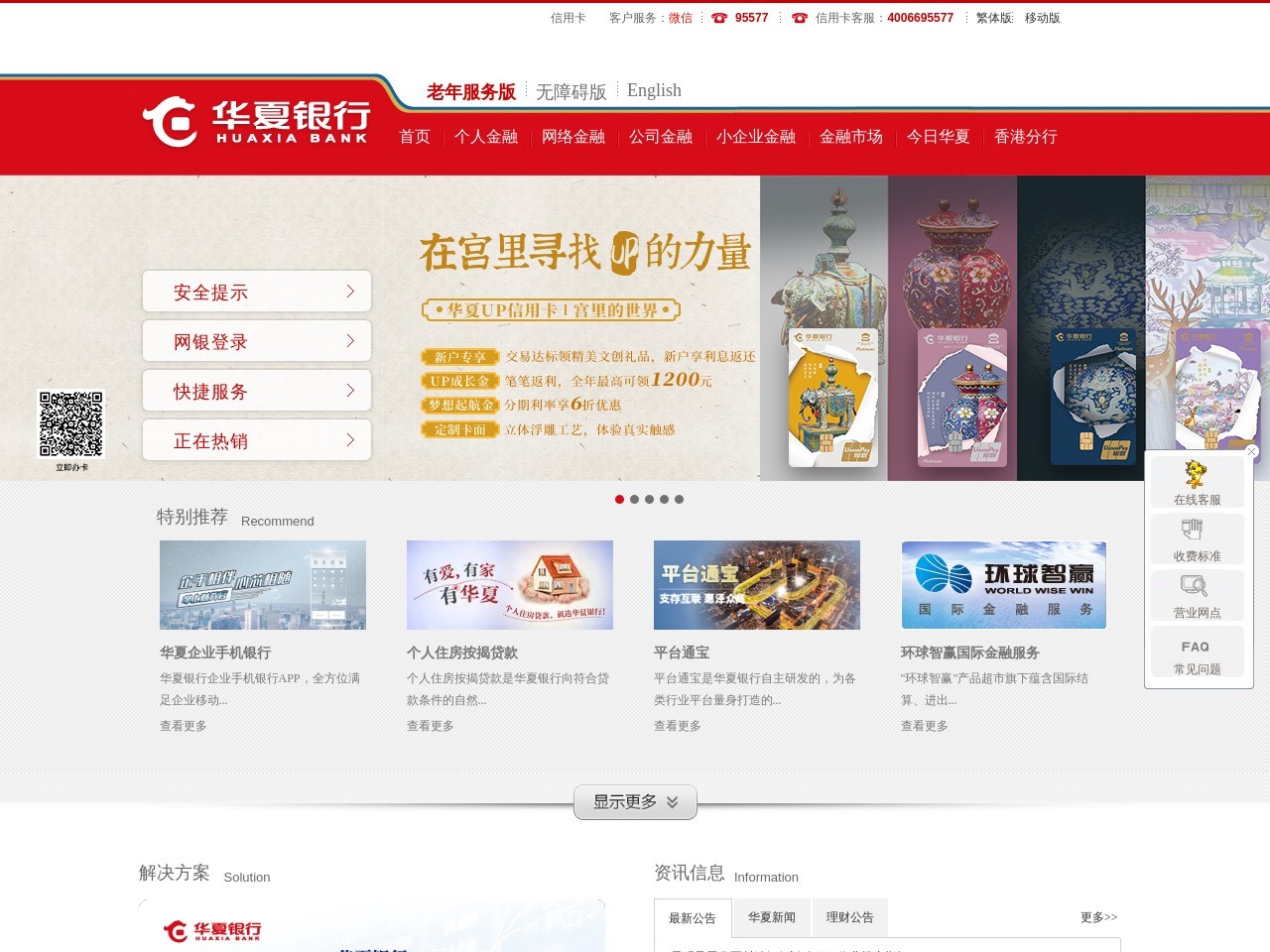
Task: Open 营业网点 branch locator icon
Action: pyautogui.click(x=1197, y=596)
